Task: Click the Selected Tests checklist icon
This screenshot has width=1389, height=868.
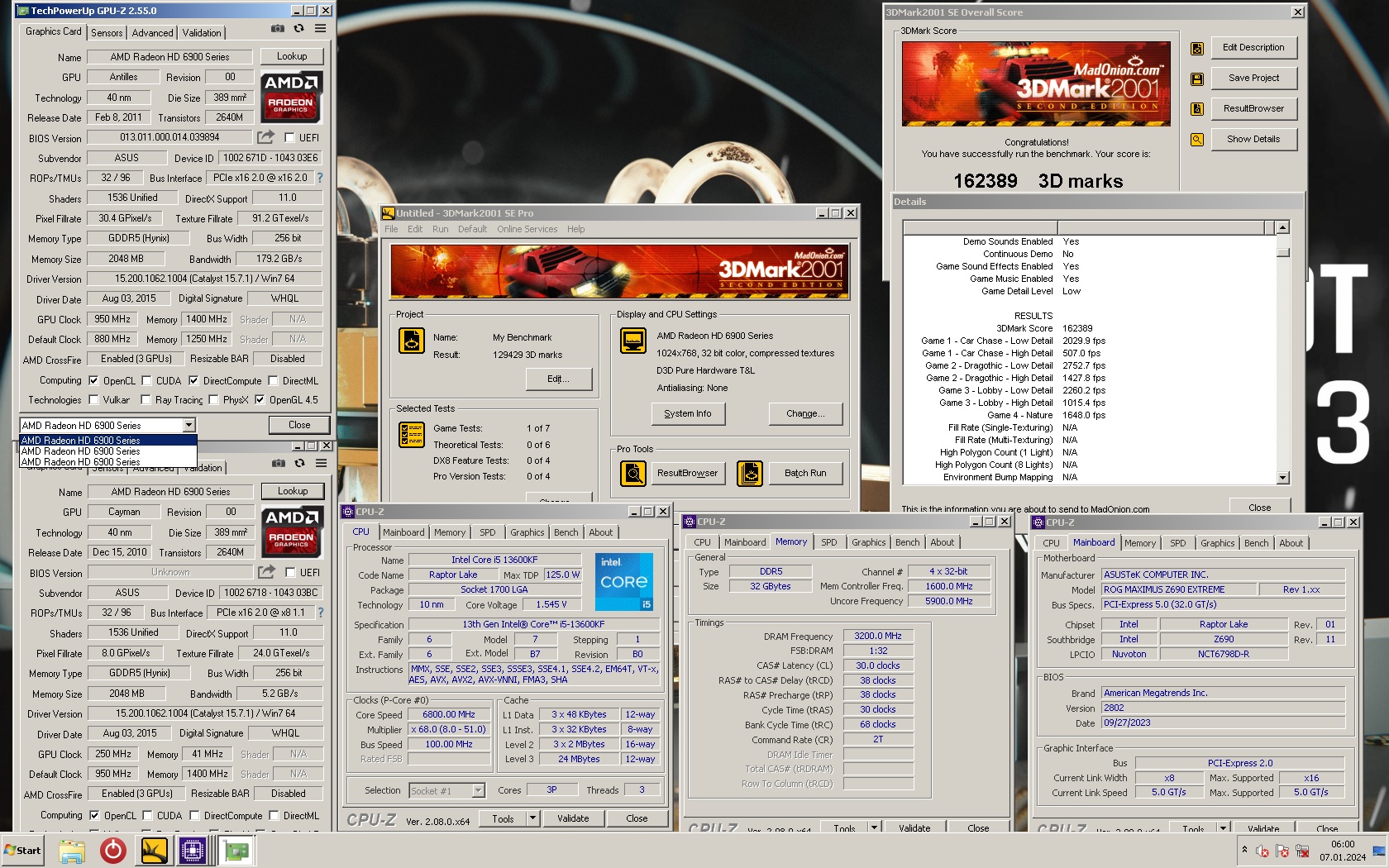Action: click(x=412, y=435)
